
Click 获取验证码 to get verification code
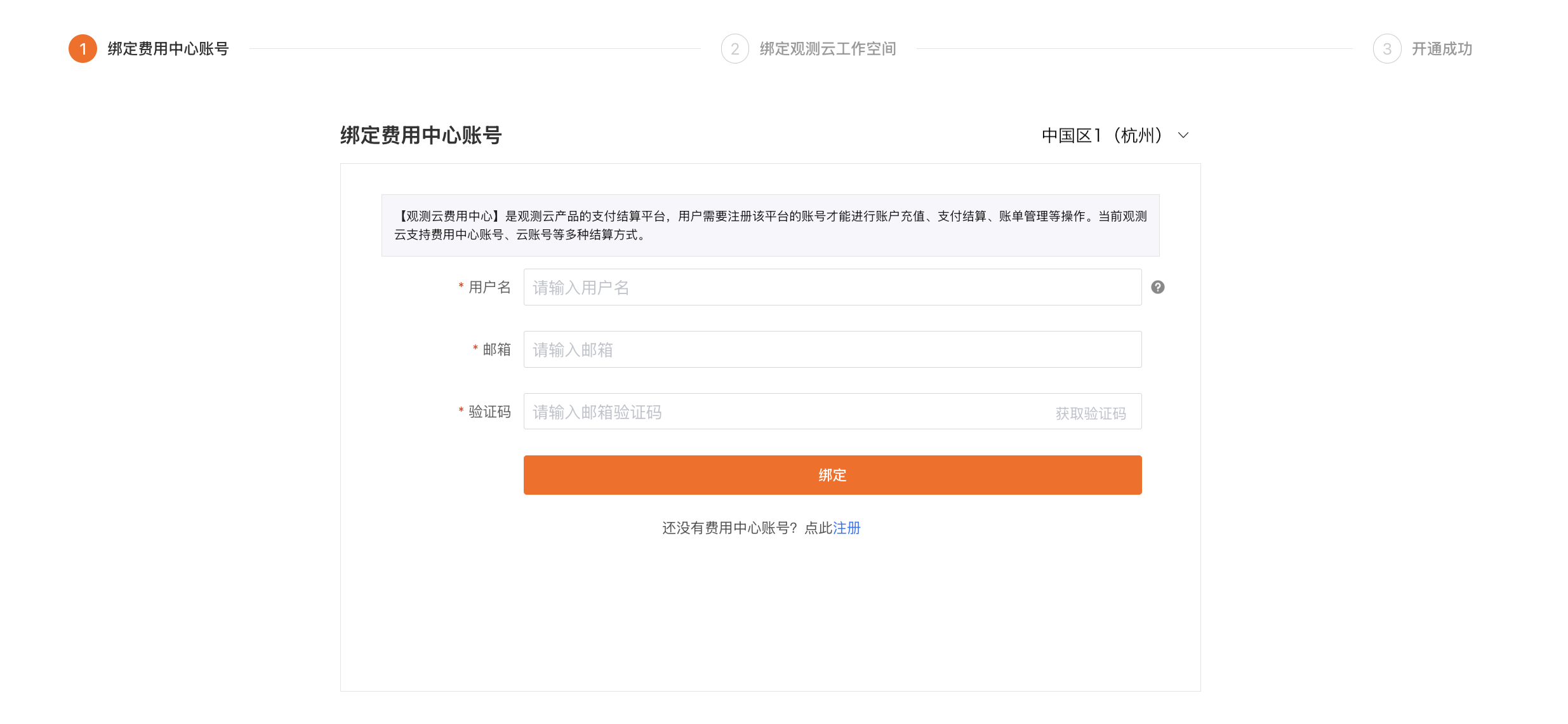(1091, 413)
